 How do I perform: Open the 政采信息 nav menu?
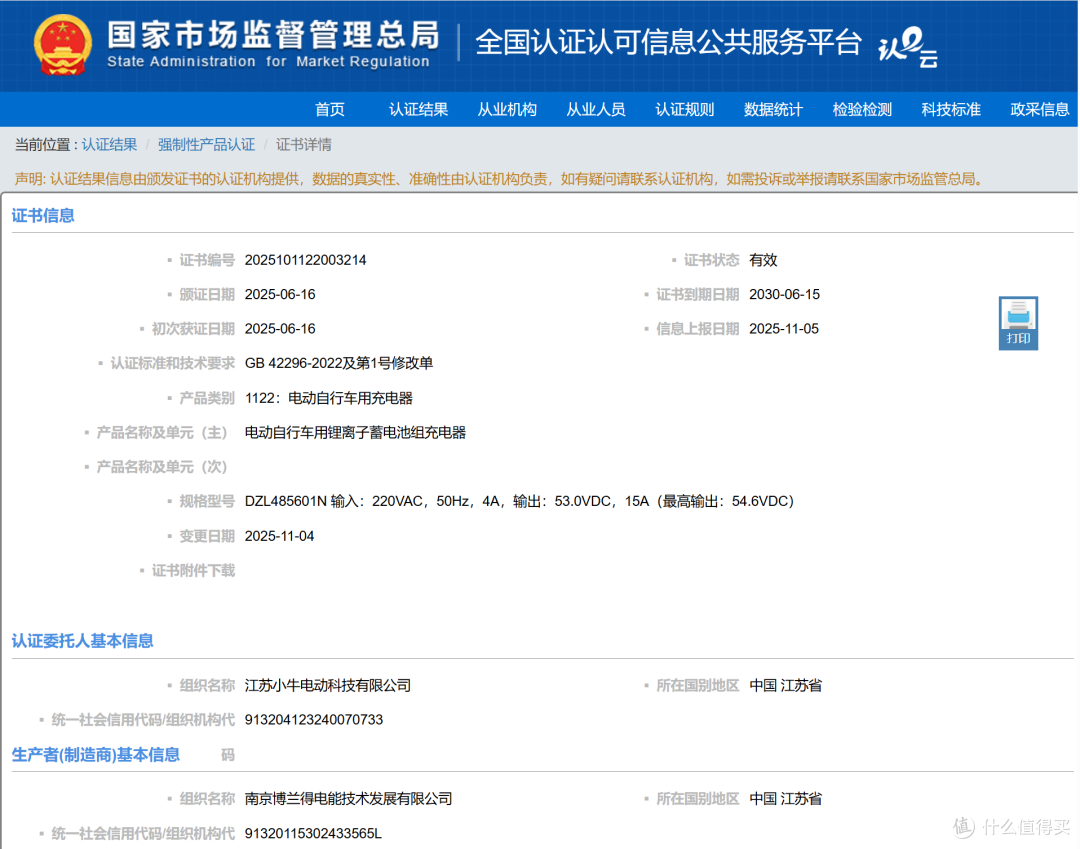1040,109
